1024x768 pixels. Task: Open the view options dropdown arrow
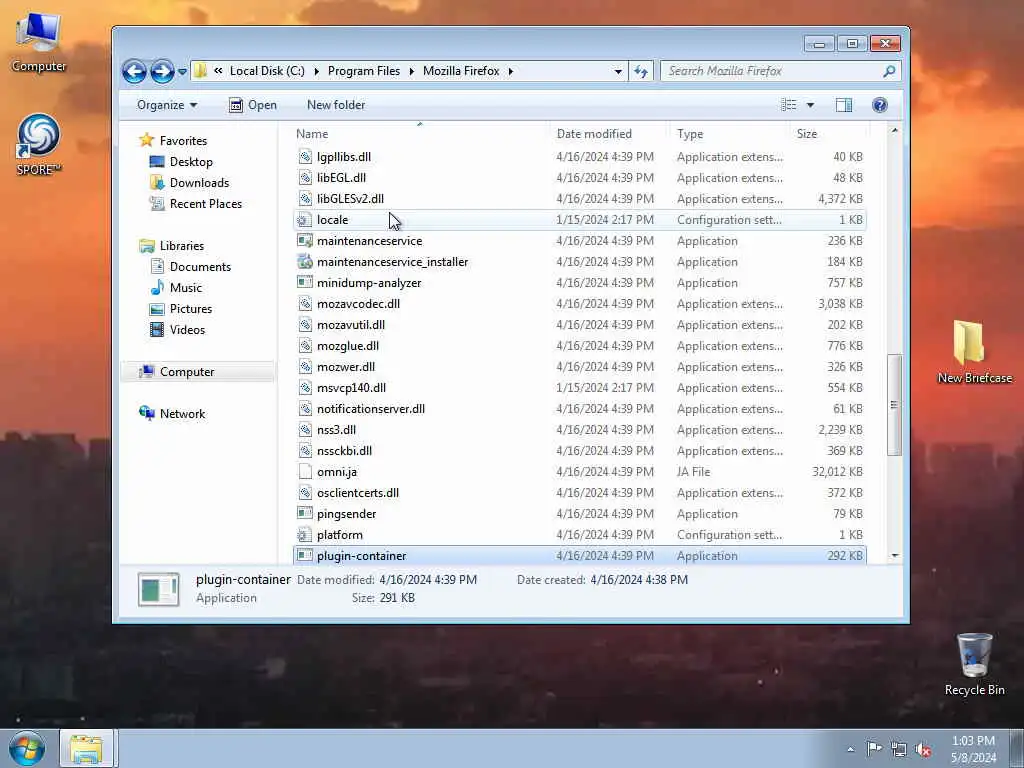coord(810,105)
